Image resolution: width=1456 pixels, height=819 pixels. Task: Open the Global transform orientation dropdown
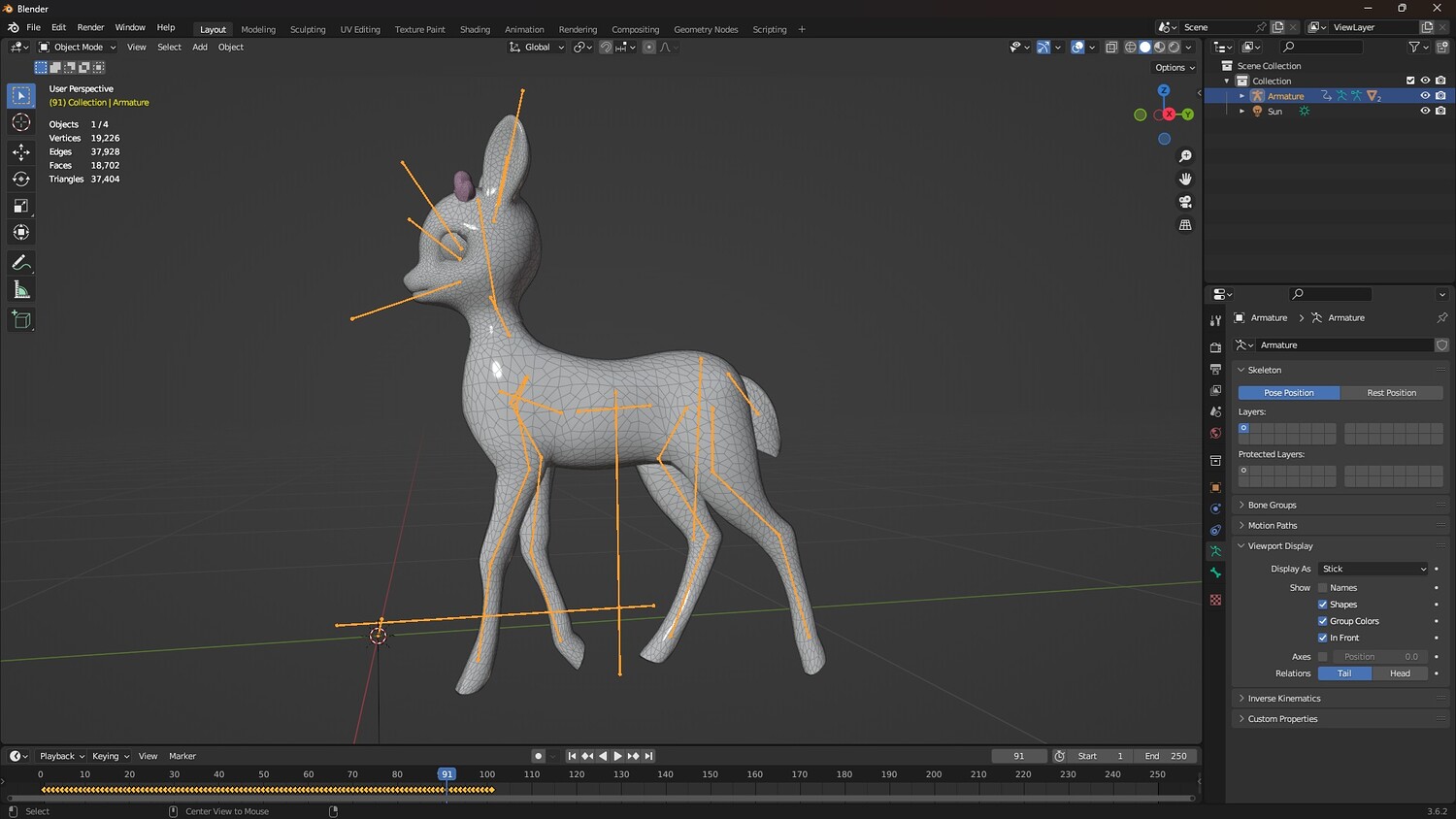click(x=537, y=47)
